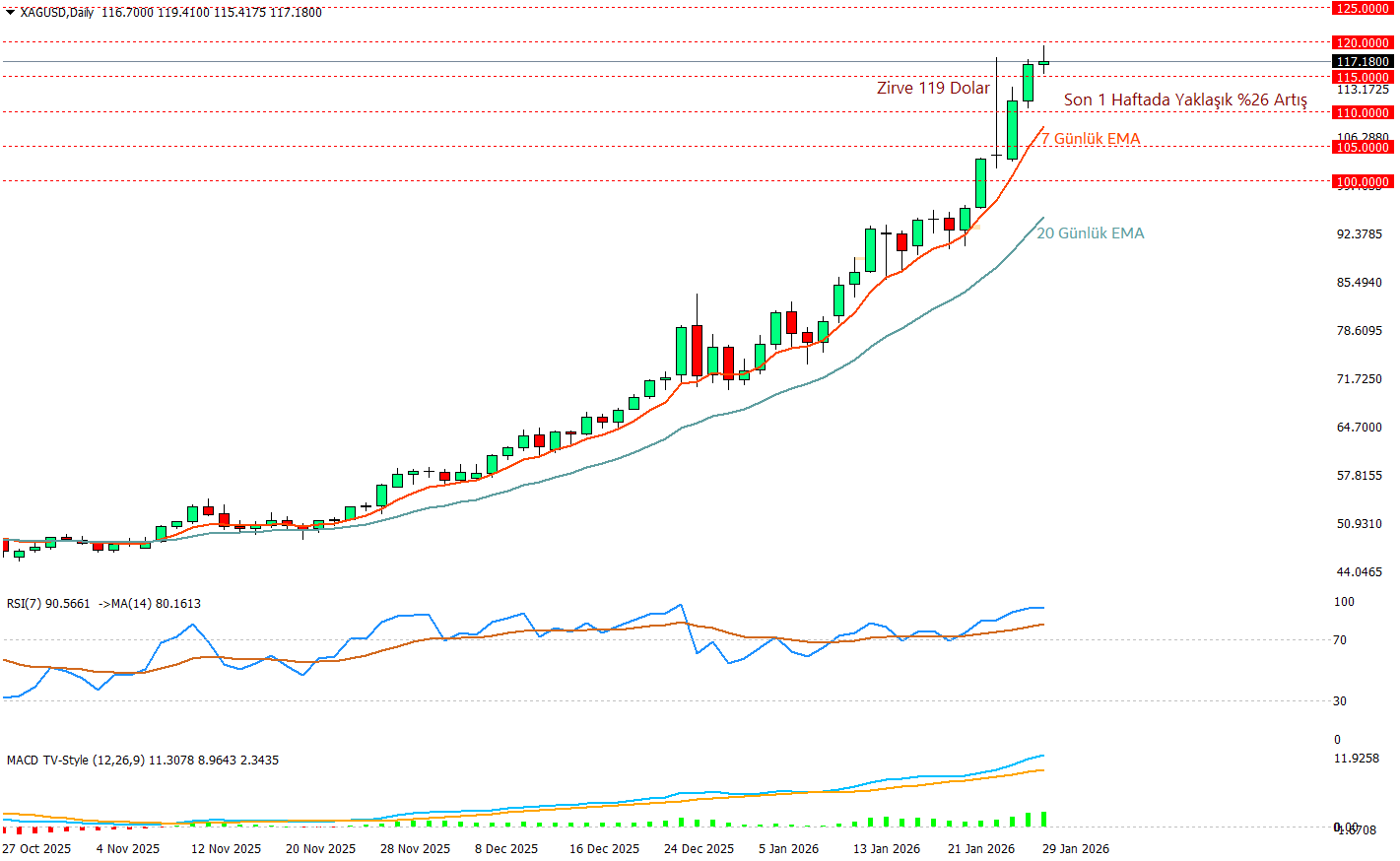Select the red 105.0000 price level tag

[1362, 148]
